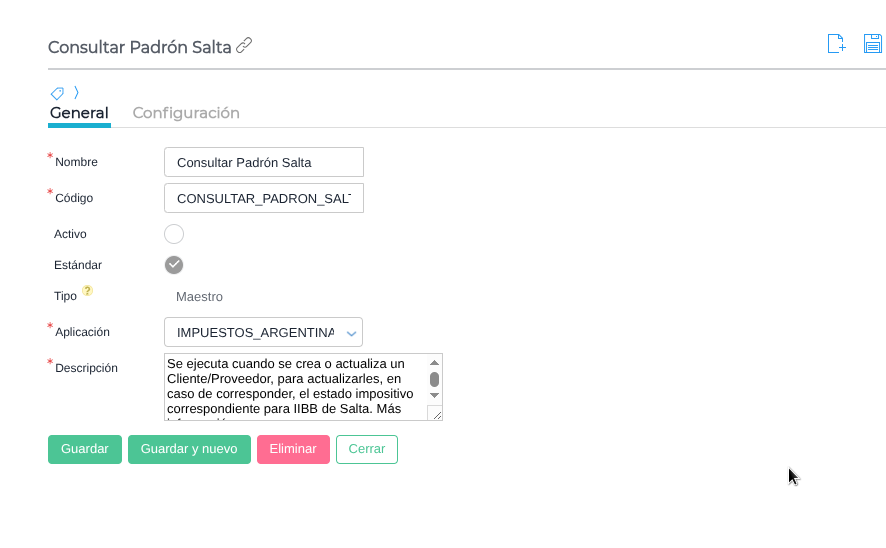The width and height of the screenshot is (886, 548).
Task: Click the textarea resize handle in Descripción
Action: (x=435, y=413)
